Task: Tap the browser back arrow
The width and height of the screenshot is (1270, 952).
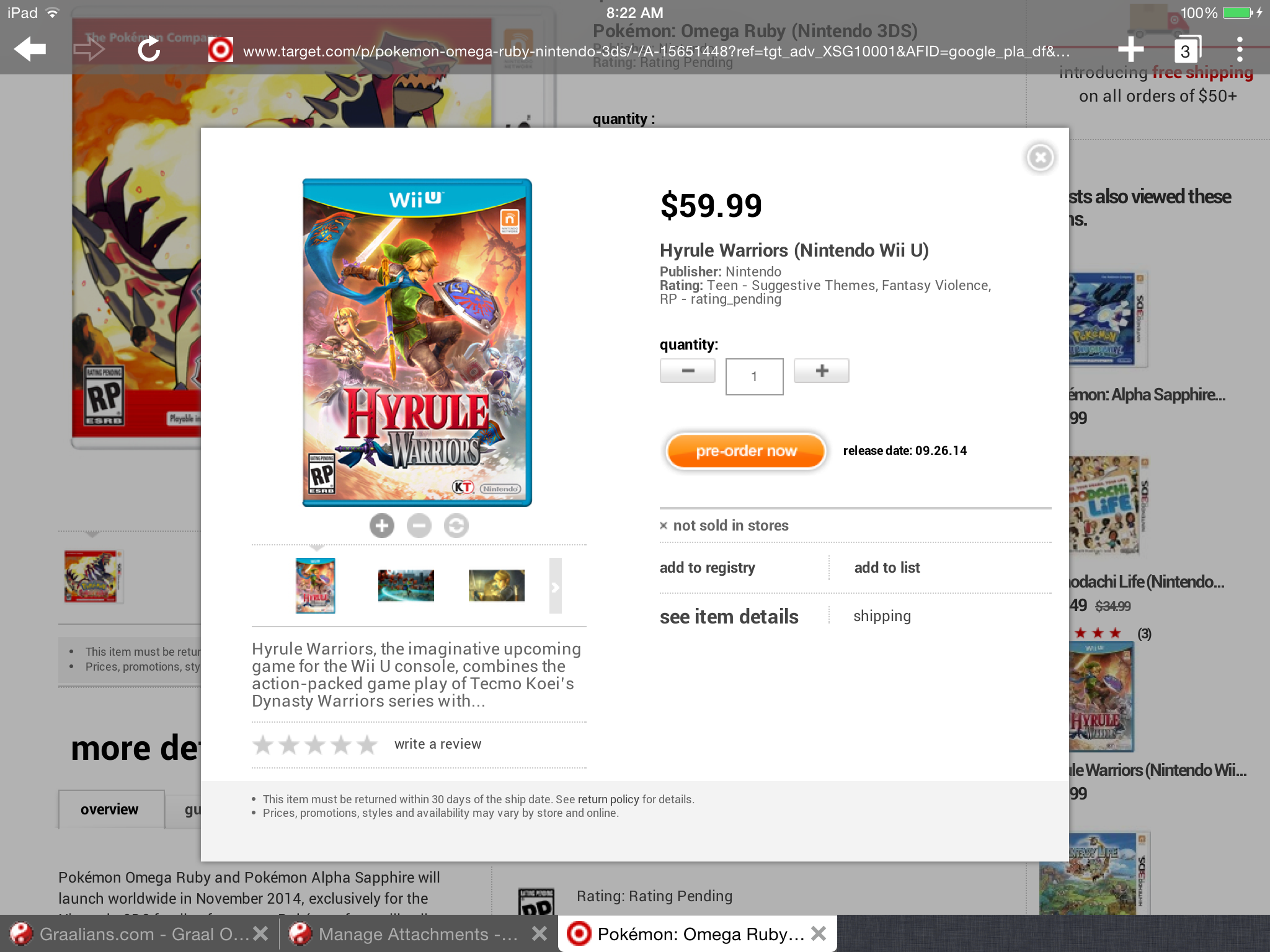Action: point(30,50)
